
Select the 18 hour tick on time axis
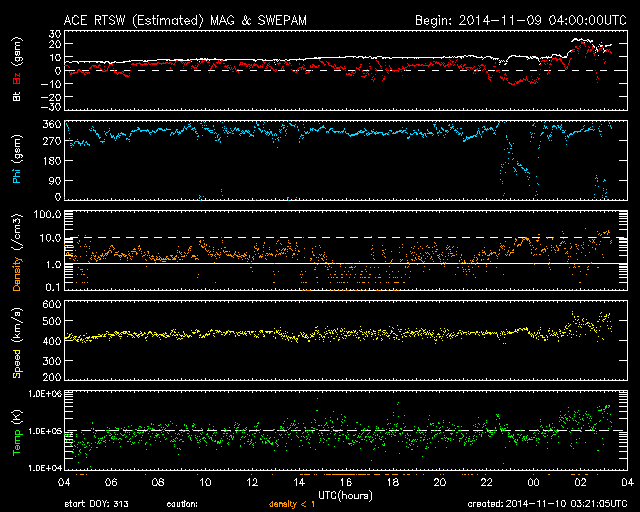[x=393, y=482]
